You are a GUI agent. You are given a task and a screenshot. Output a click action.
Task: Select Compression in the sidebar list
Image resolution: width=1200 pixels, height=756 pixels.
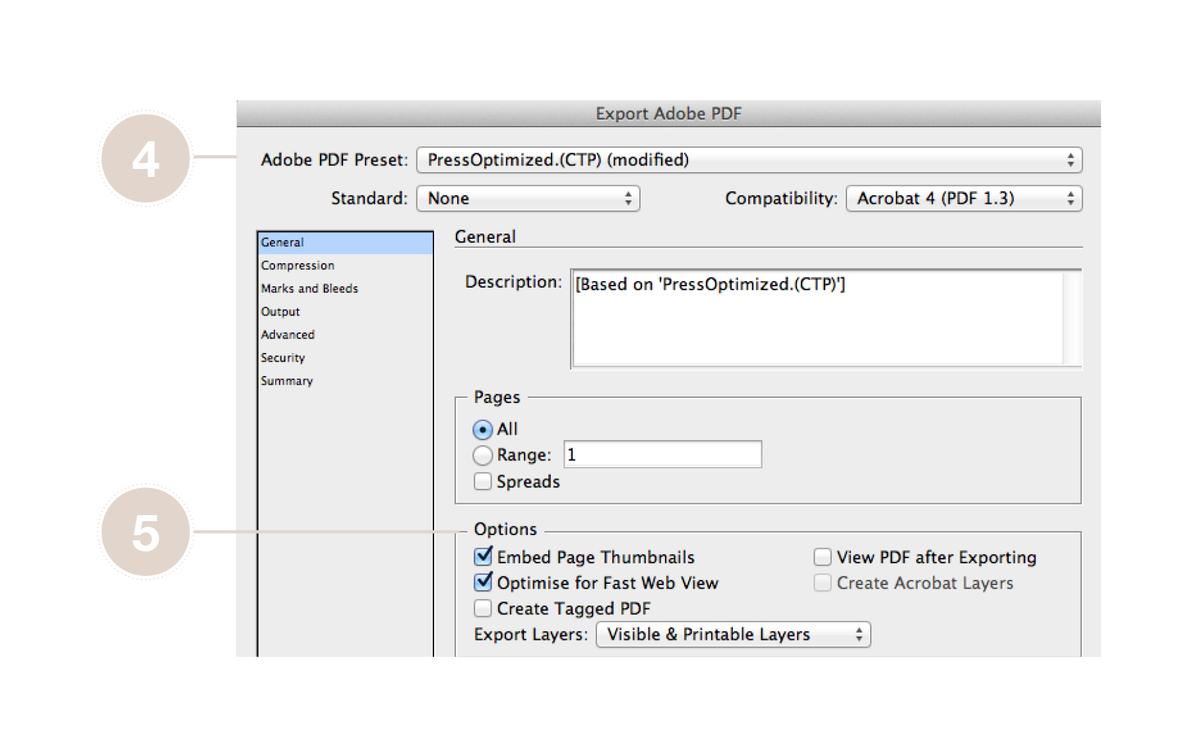coord(345,266)
